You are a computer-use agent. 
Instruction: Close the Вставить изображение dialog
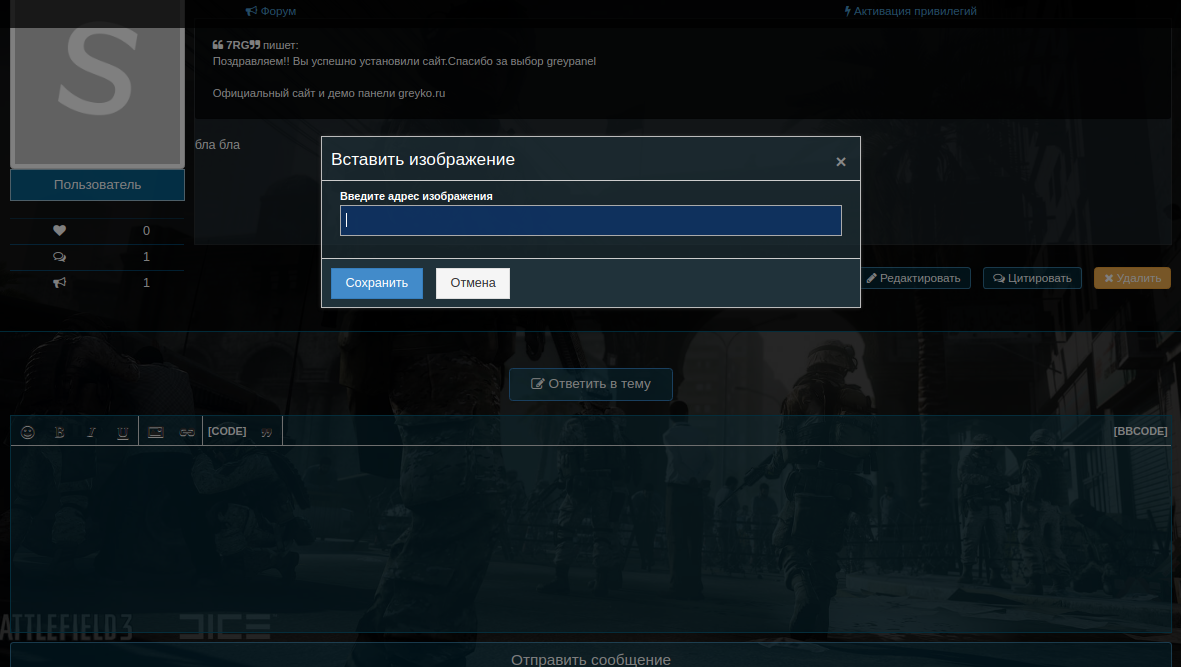841,162
